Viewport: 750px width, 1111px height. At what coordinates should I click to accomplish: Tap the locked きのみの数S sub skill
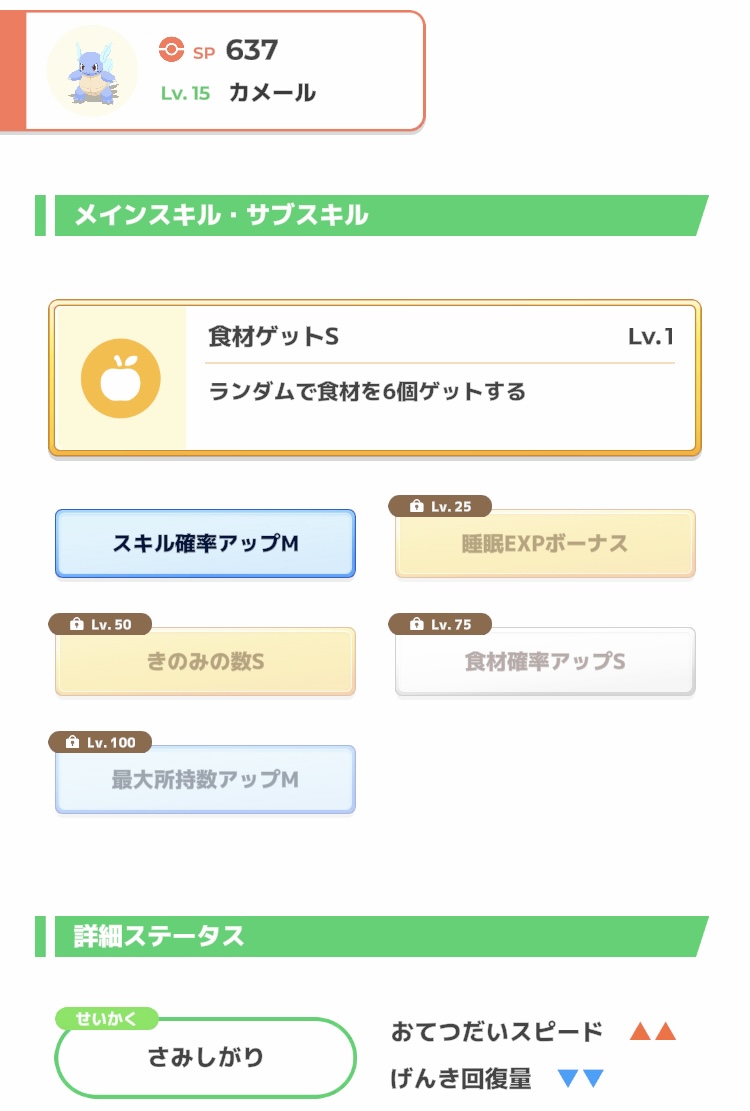tap(205, 661)
